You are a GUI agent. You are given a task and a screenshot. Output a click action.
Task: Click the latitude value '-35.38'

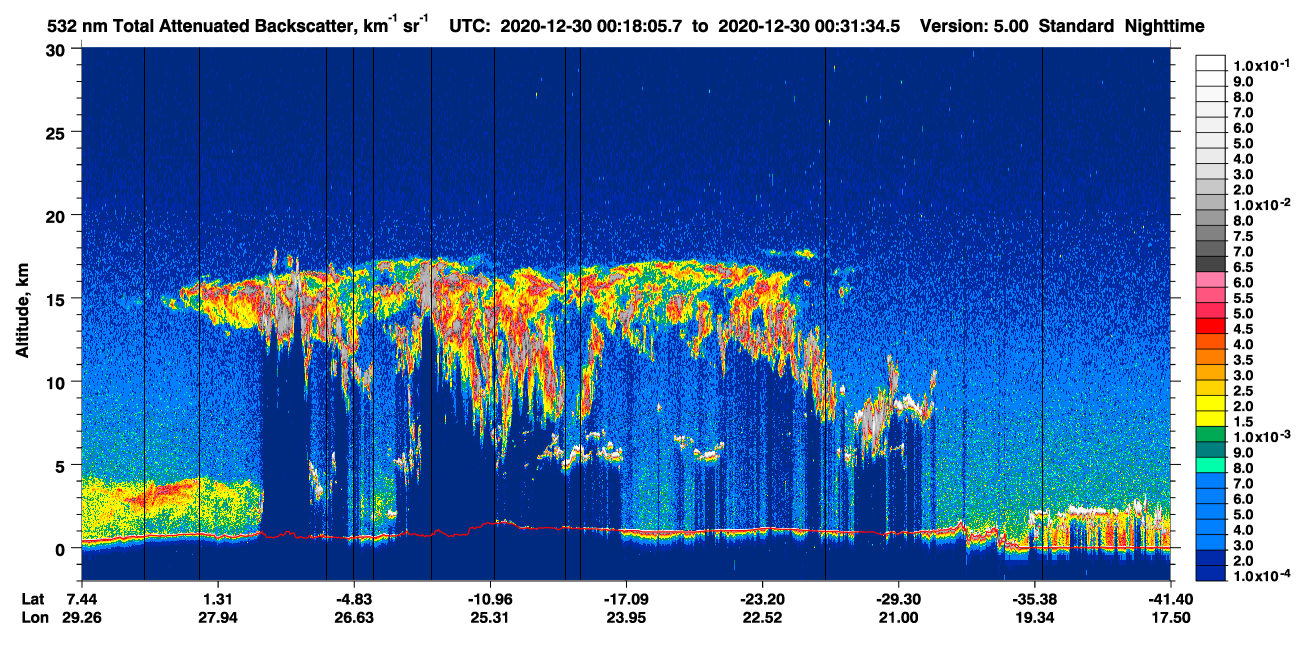point(1034,599)
